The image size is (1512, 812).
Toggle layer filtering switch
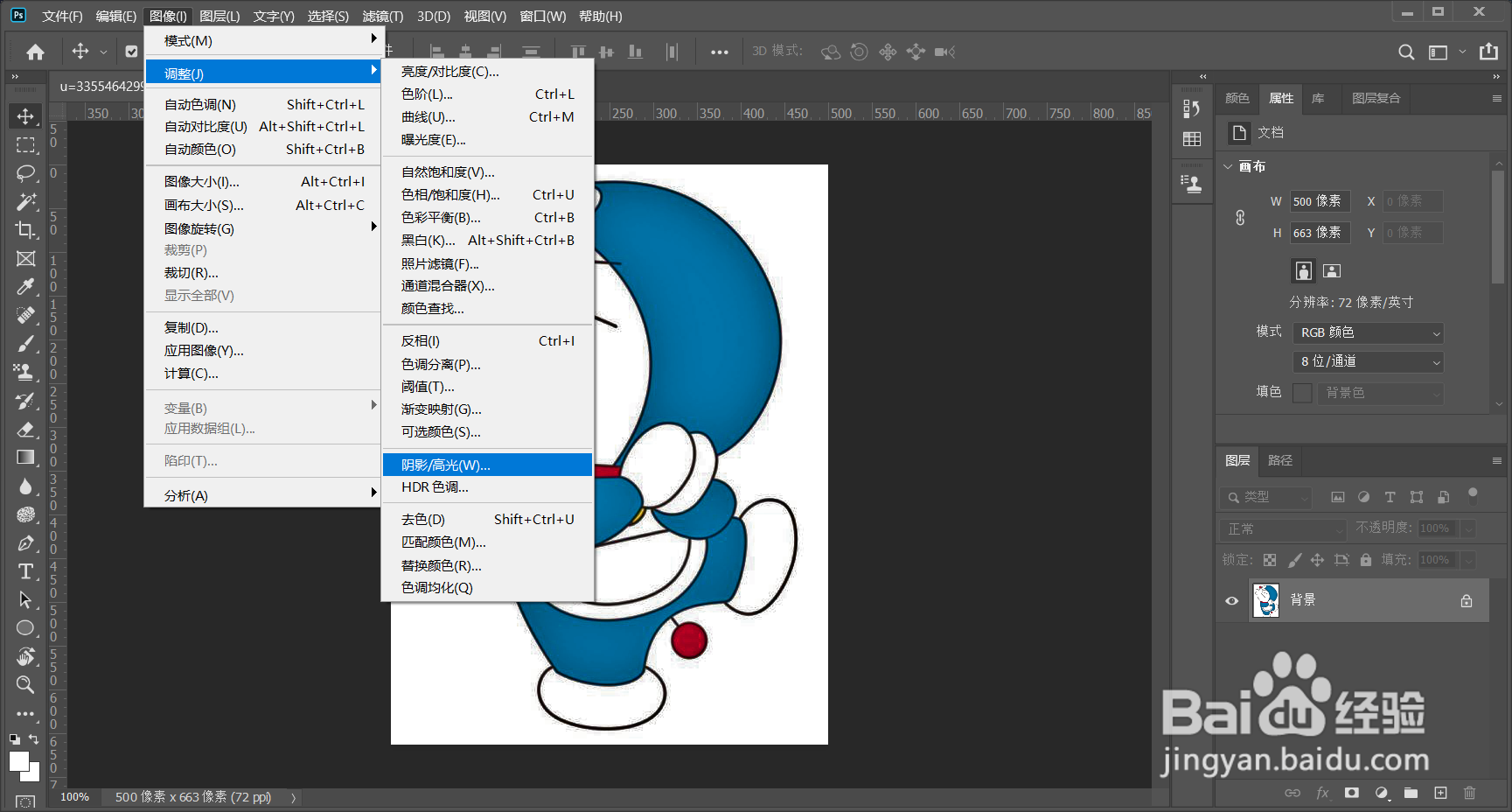(1473, 495)
